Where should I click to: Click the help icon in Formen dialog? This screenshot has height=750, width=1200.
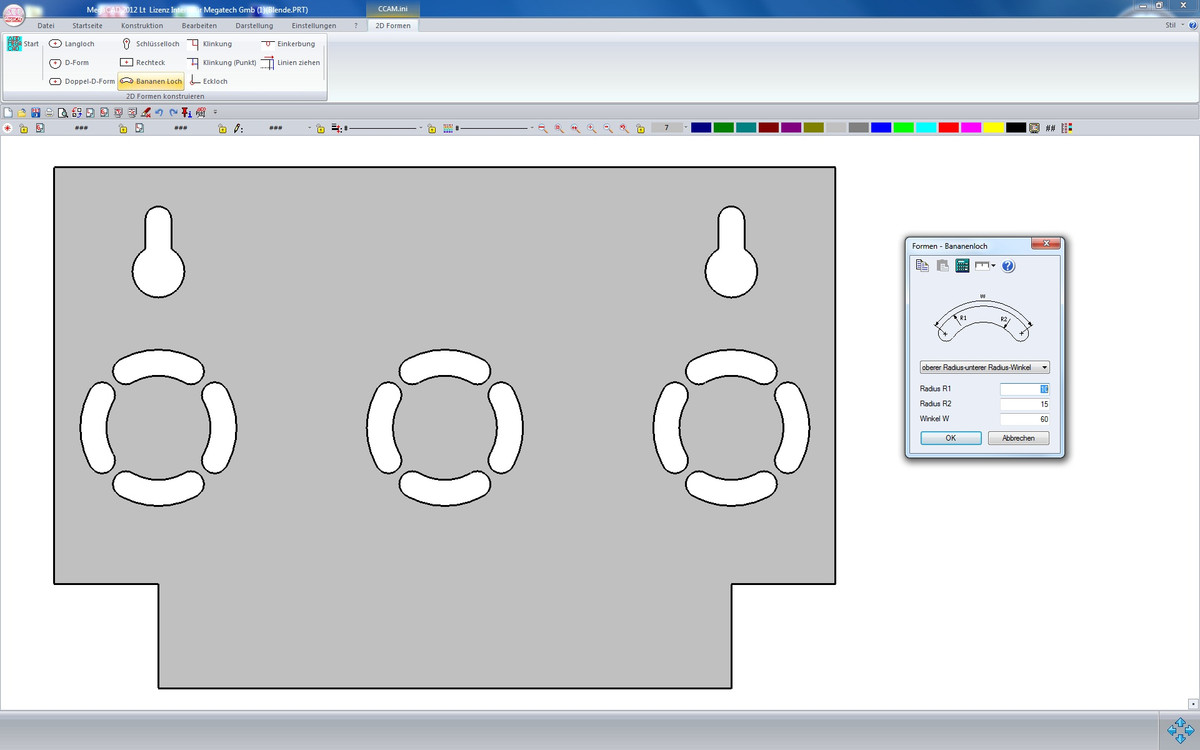1008,266
